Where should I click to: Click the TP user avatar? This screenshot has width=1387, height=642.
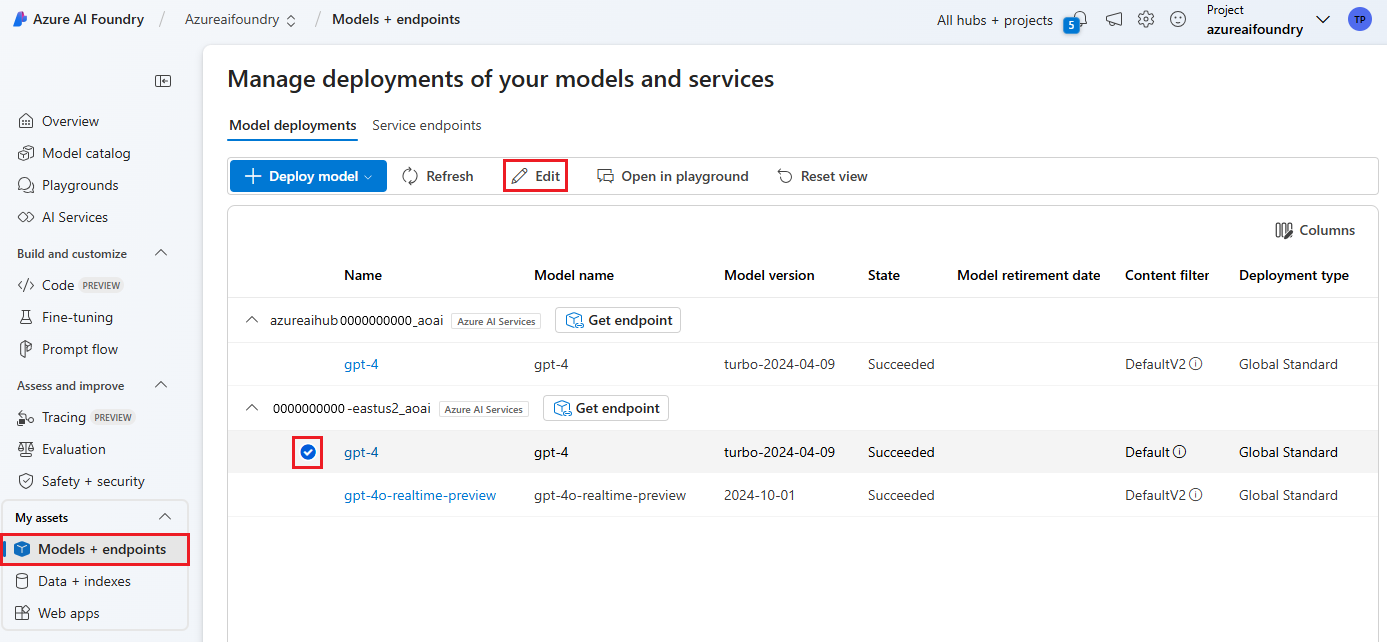tap(1359, 19)
